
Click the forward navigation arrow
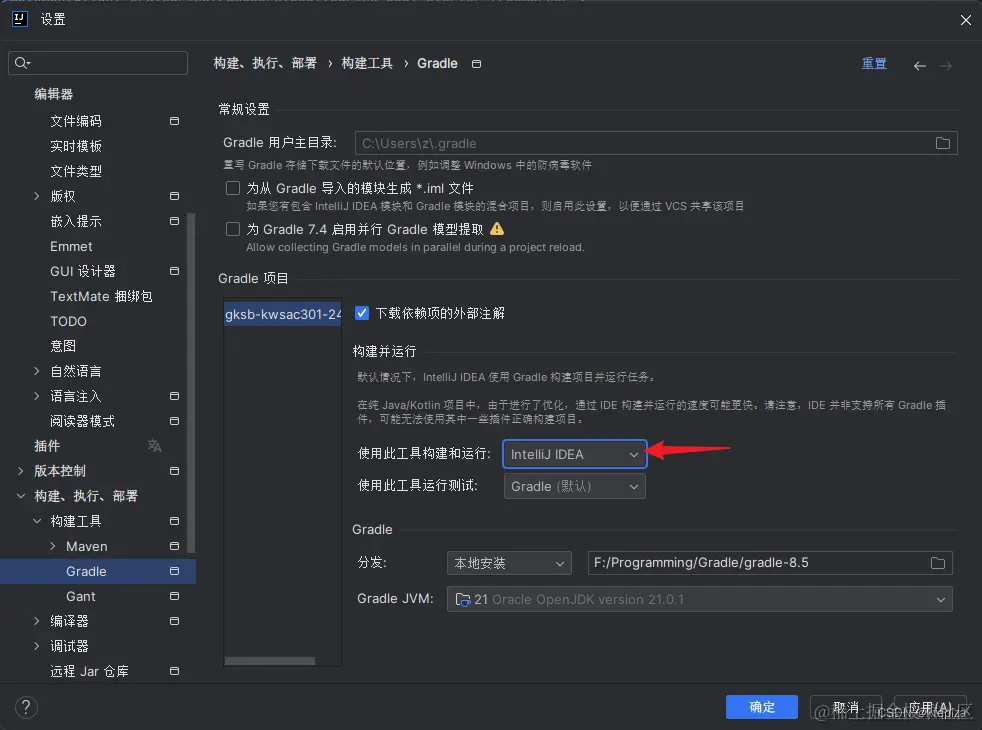(945, 64)
